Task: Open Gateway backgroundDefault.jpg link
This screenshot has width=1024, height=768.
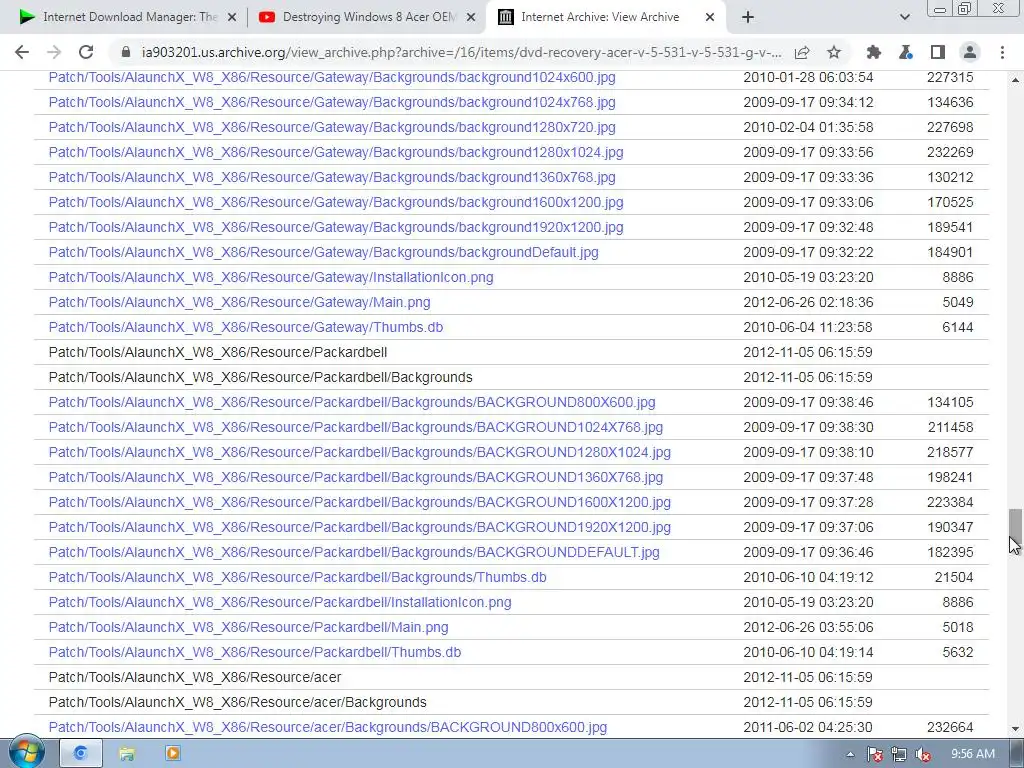Action: 323,252
